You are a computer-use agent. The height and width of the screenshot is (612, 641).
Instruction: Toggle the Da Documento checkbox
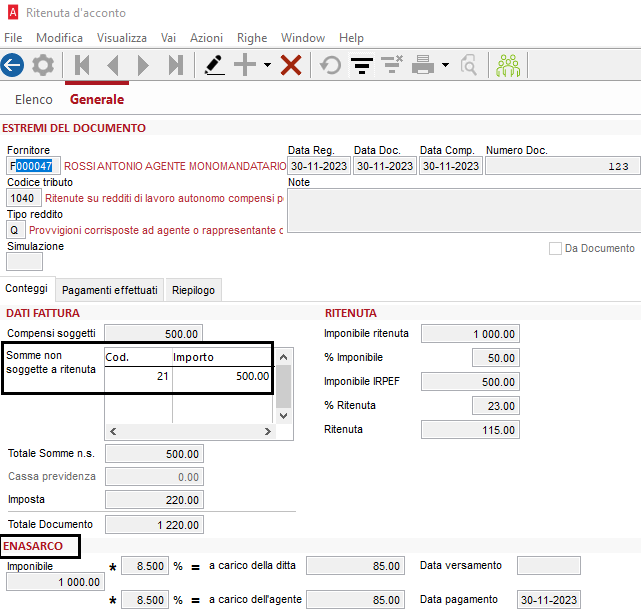555,248
